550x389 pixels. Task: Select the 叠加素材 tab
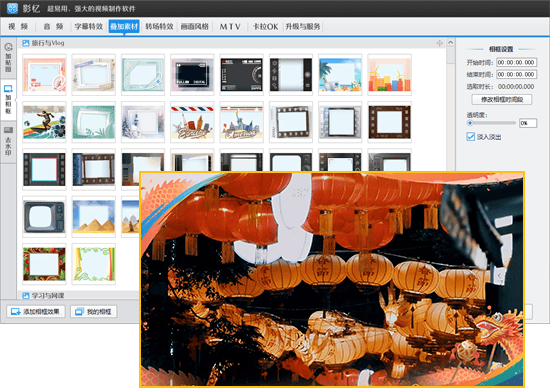coord(124,27)
